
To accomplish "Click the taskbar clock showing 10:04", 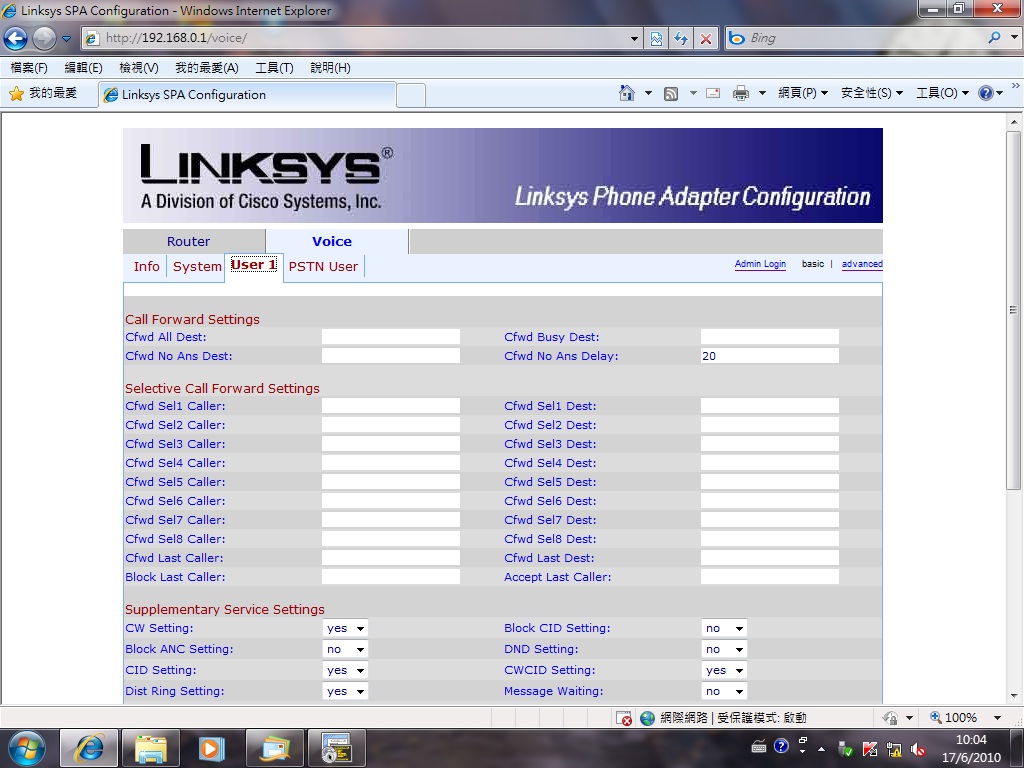I will pyautogui.click(x=971, y=748).
